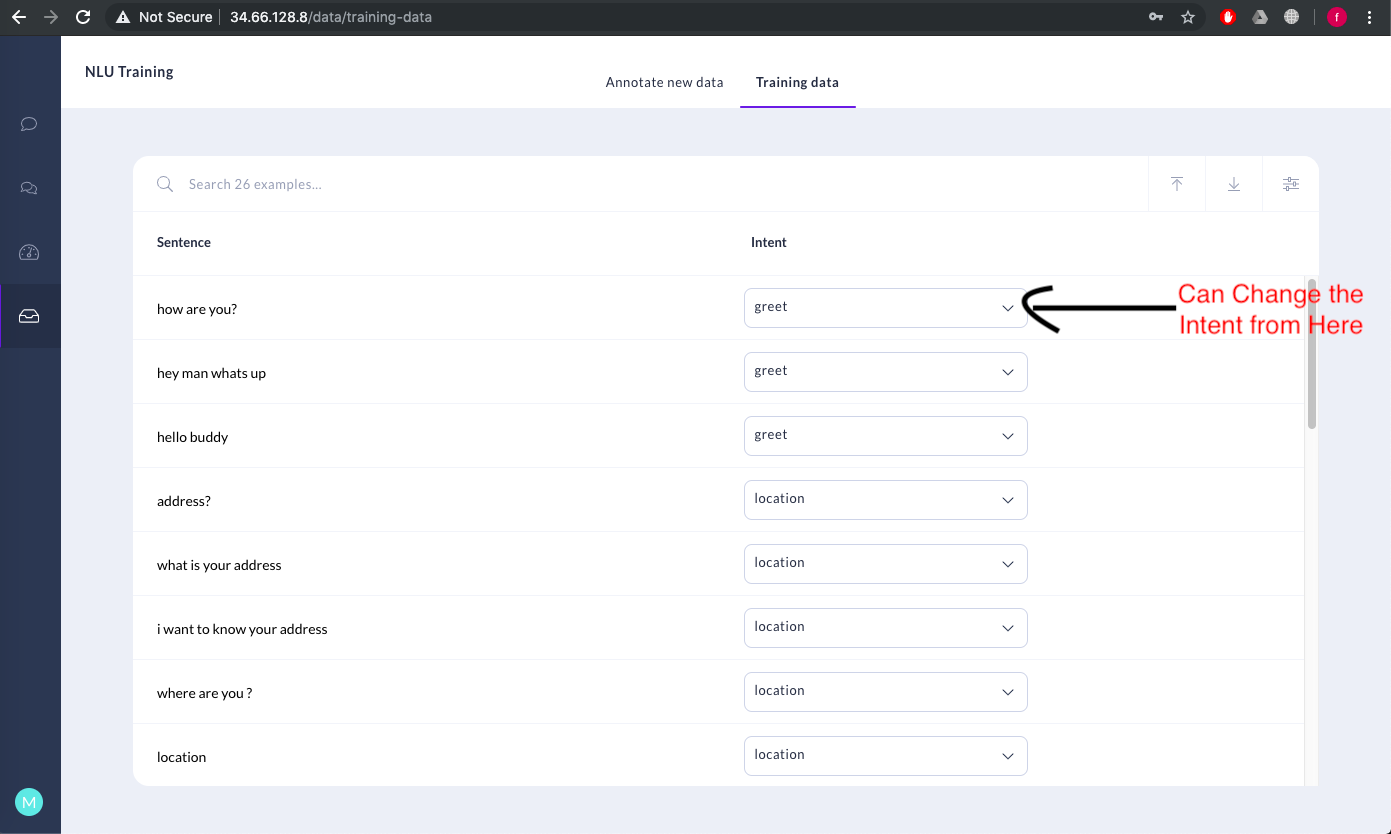Change intent for "what is your address"
The image size is (1391, 834).
click(885, 564)
